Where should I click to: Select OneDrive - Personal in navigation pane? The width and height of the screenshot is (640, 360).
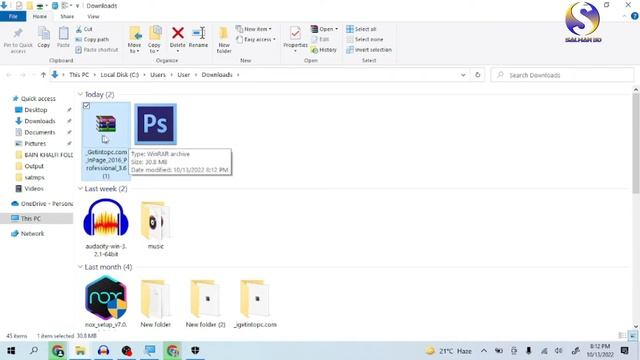point(42,204)
